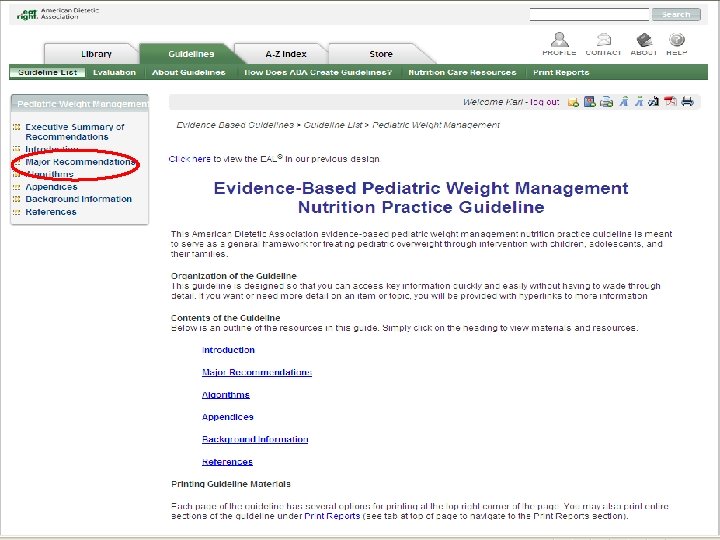720x540 pixels.
Task: Click the printer-with-plus print queue icon
Action: [x=607, y=102]
